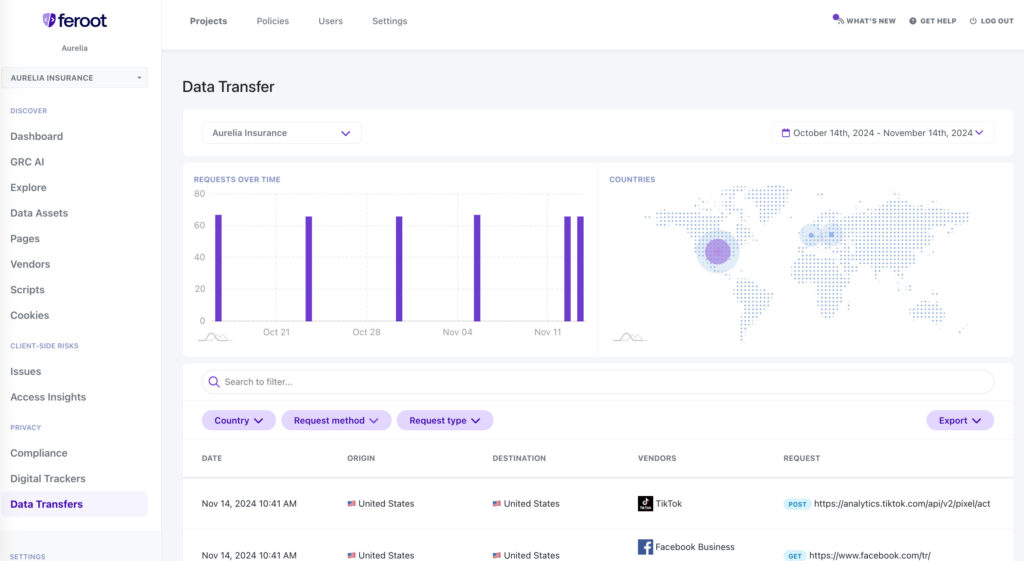
Task: Go to Digital Trackers in sidebar
Action: click(x=48, y=479)
